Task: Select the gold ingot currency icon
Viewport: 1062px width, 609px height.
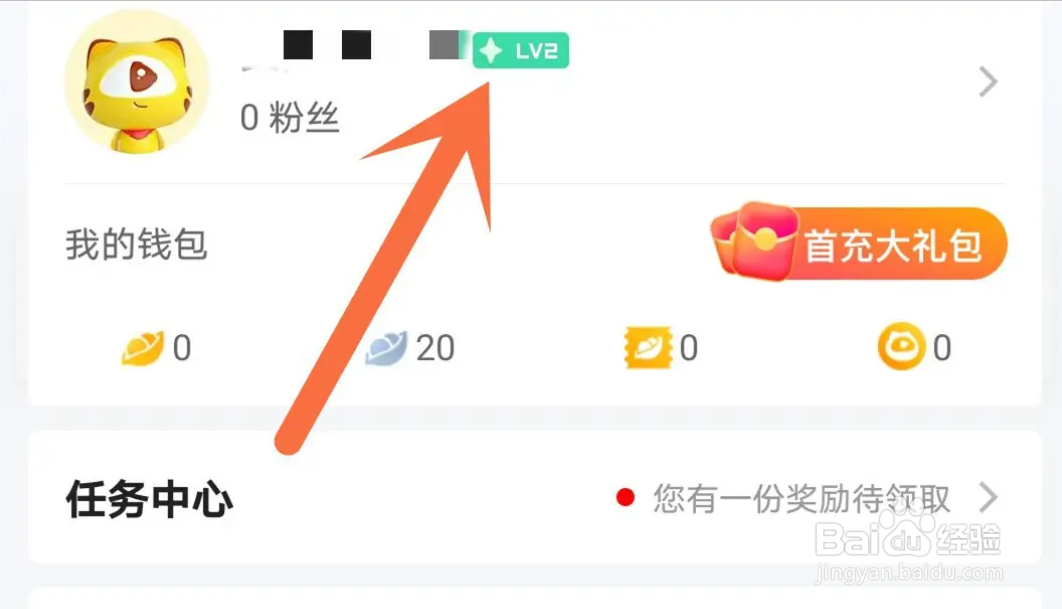Action: tap(142, 348)
